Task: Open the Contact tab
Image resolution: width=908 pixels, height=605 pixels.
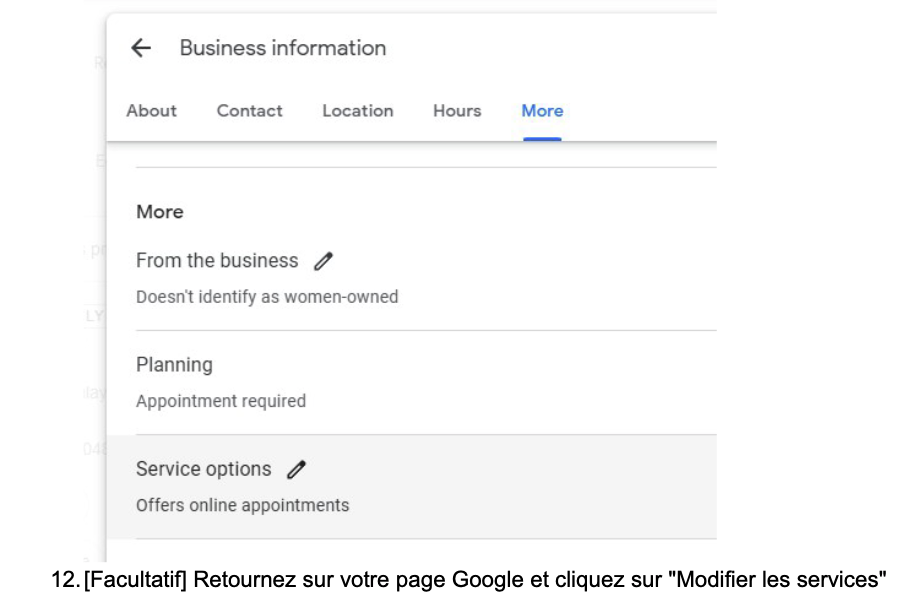Action: [x=250, y=111]
